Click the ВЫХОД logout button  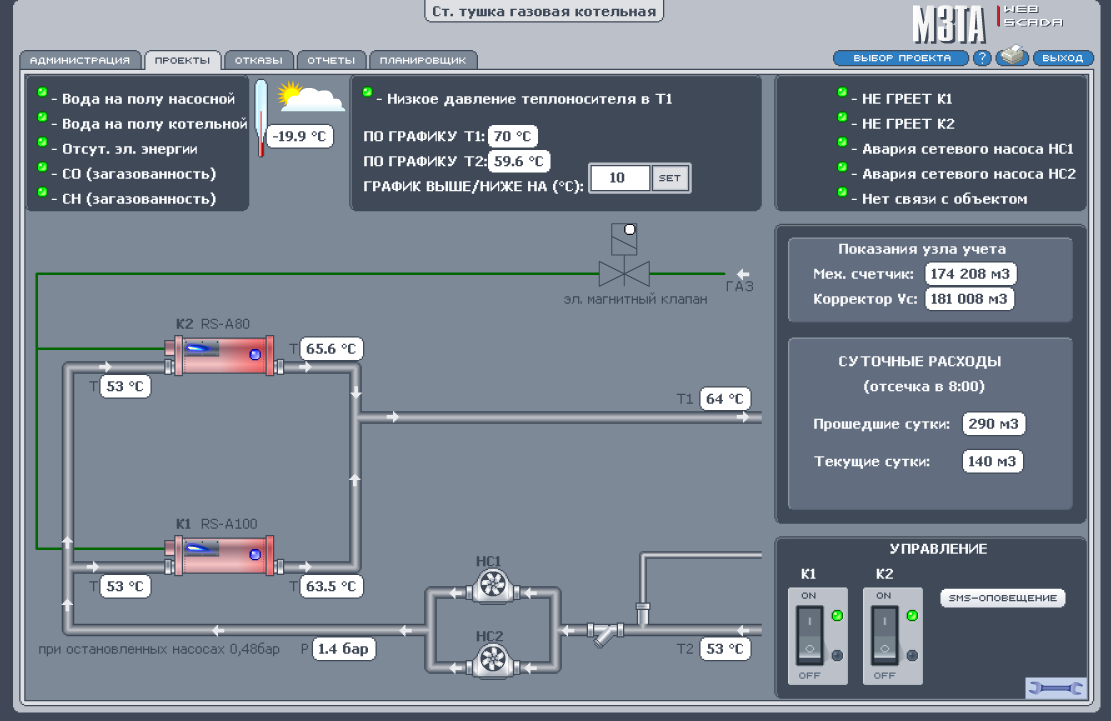[1063, 58]
